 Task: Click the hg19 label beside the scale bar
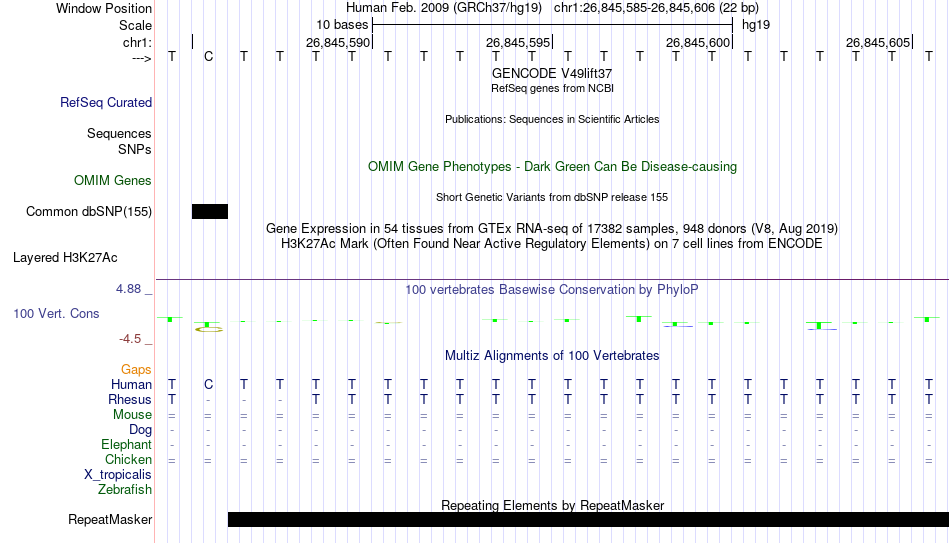[x=756, y=25]
